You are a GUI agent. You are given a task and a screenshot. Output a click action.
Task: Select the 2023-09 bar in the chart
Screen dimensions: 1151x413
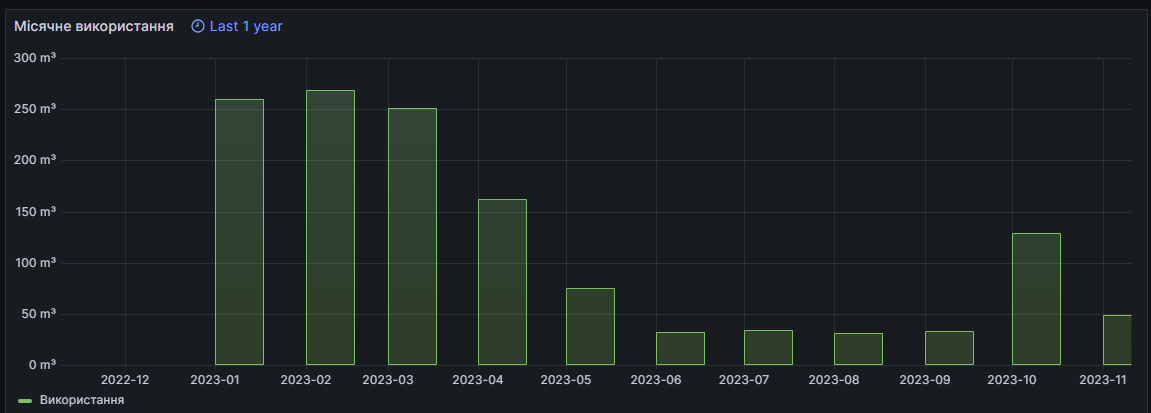pyautogui.click(x=949, y=348)
